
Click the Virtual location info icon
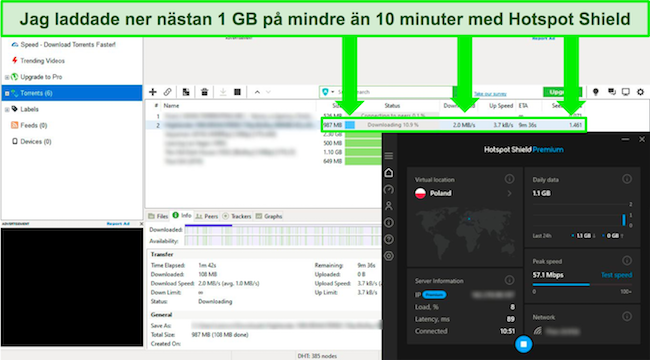coord(509,179)
